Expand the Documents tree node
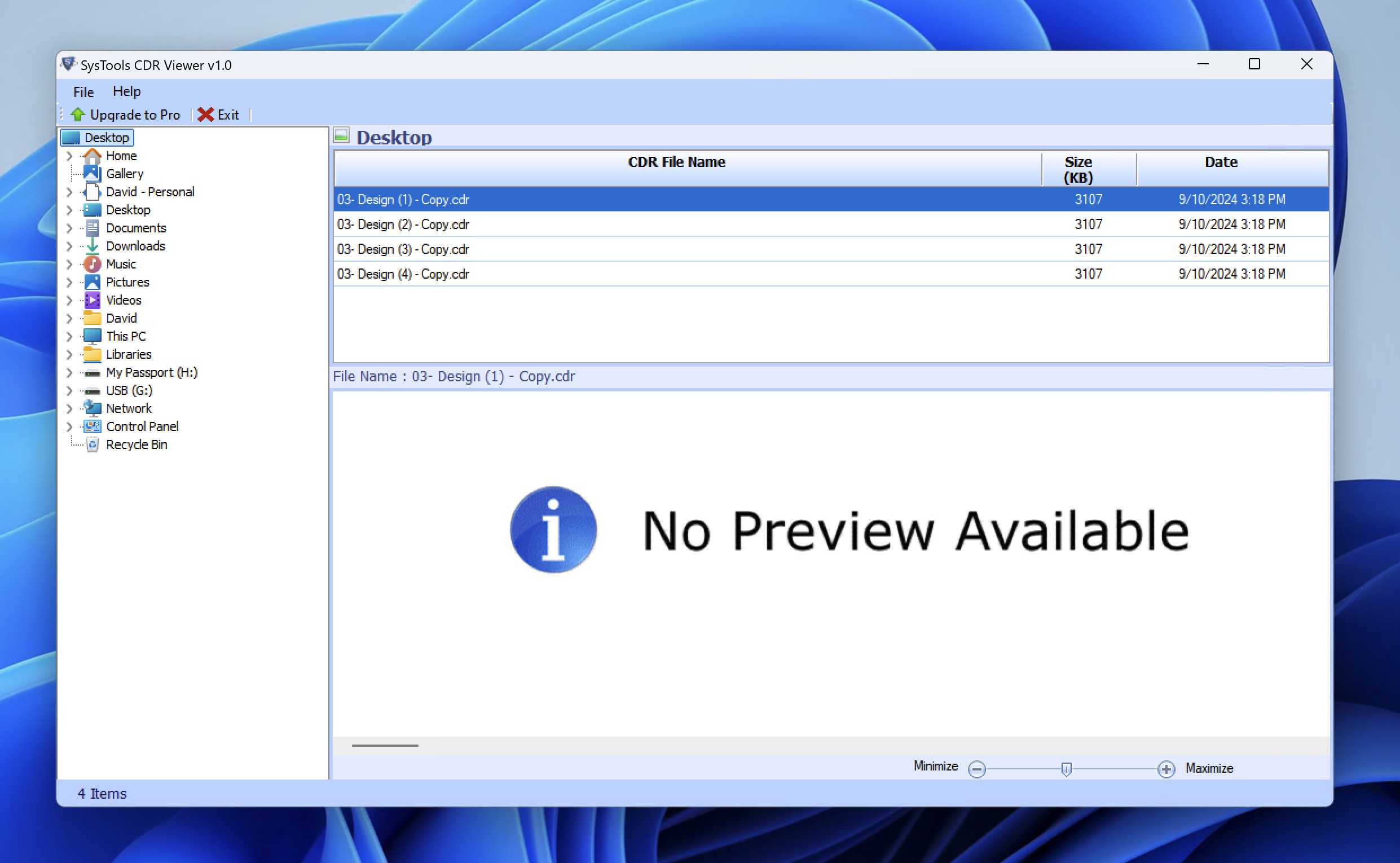The height and width of the screenshot is (863, 1400). coord(69,228)
